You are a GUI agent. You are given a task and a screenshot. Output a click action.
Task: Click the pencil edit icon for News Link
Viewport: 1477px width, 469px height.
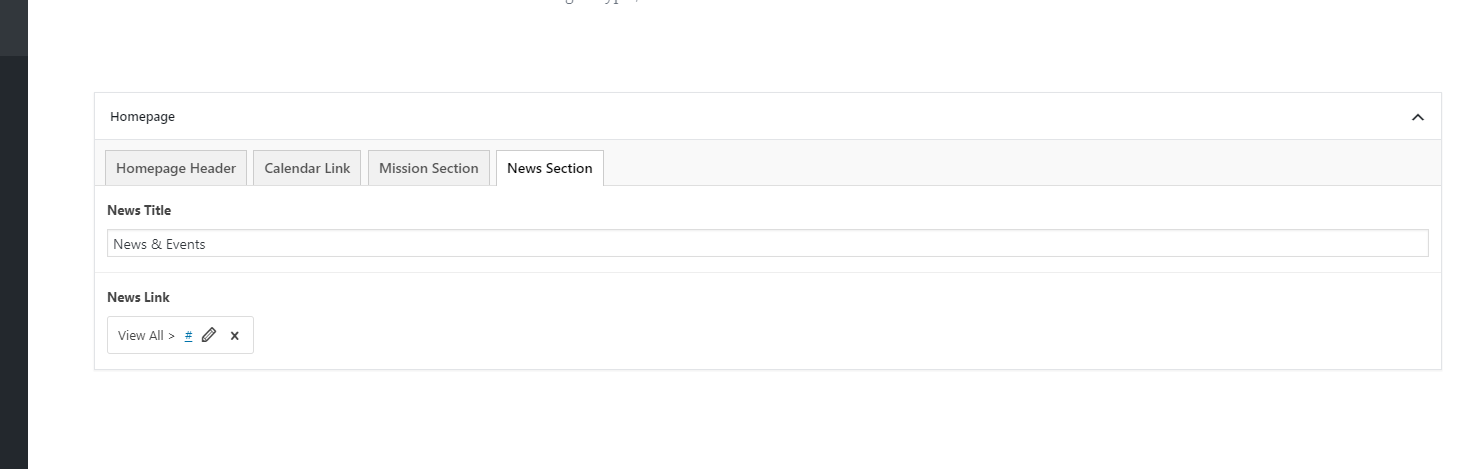[x=209, y=335]
